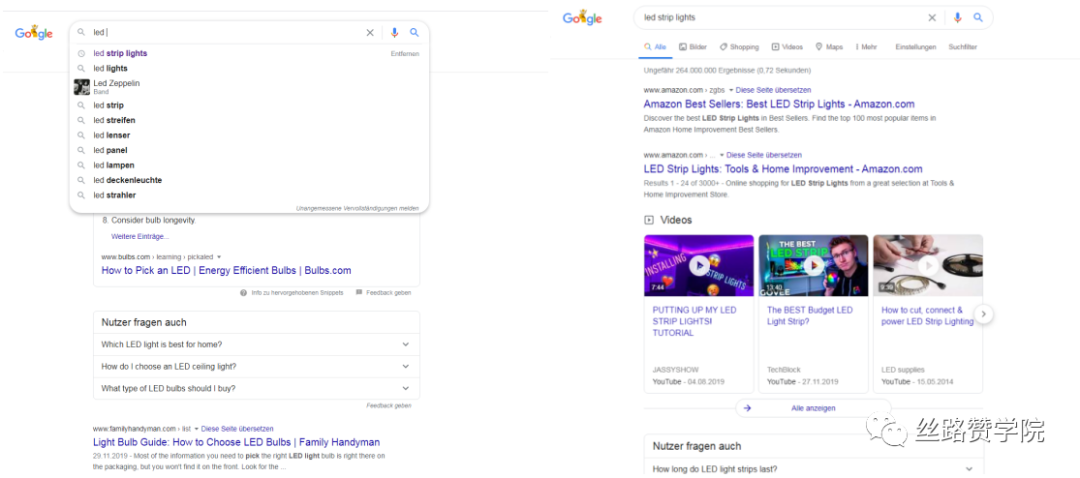This screenshot has width=1080, height=478.
Task: Expand 'Which LED light is best for home?'
Action: pos(256,344)
